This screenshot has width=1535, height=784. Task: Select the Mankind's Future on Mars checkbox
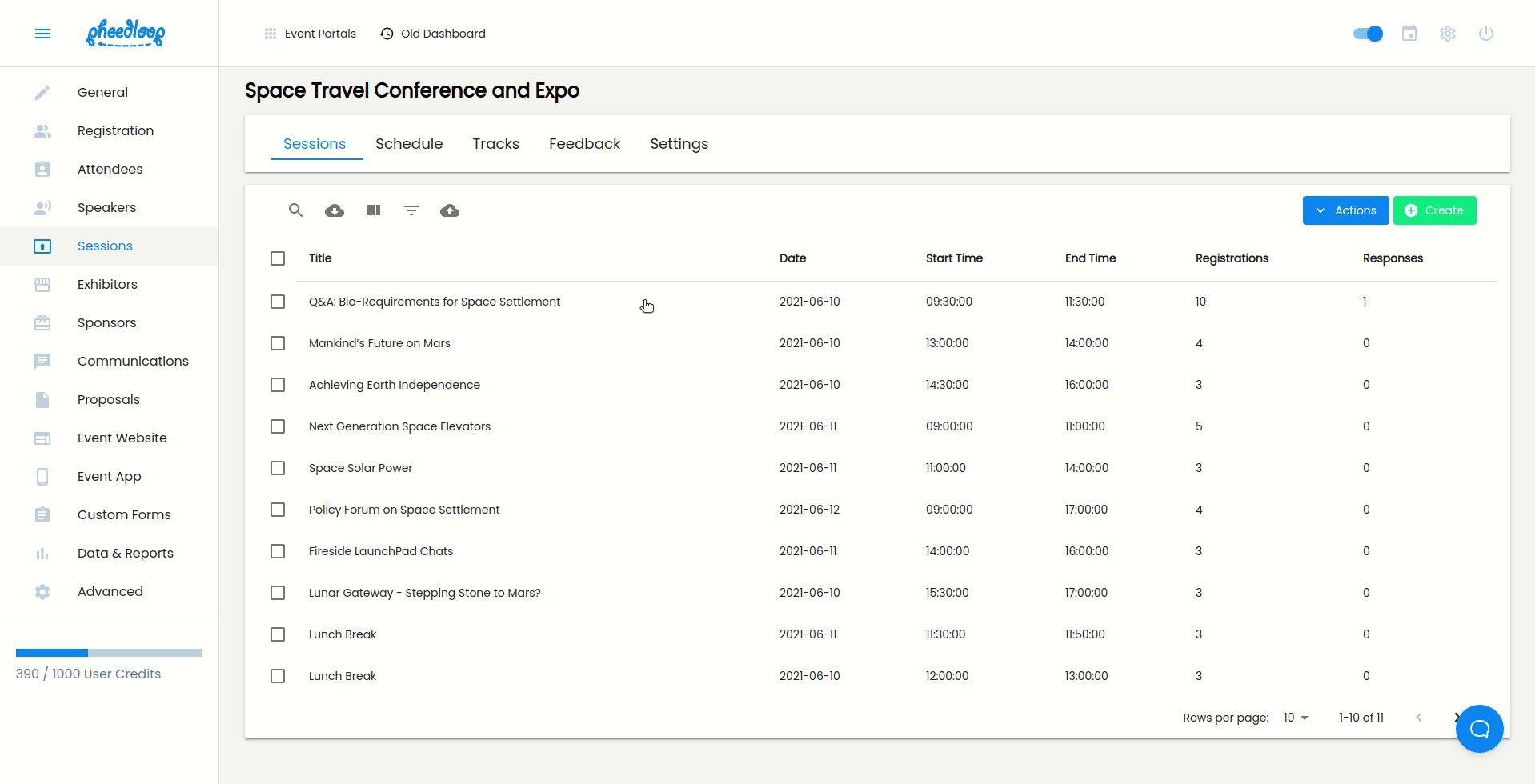(278, 343)
